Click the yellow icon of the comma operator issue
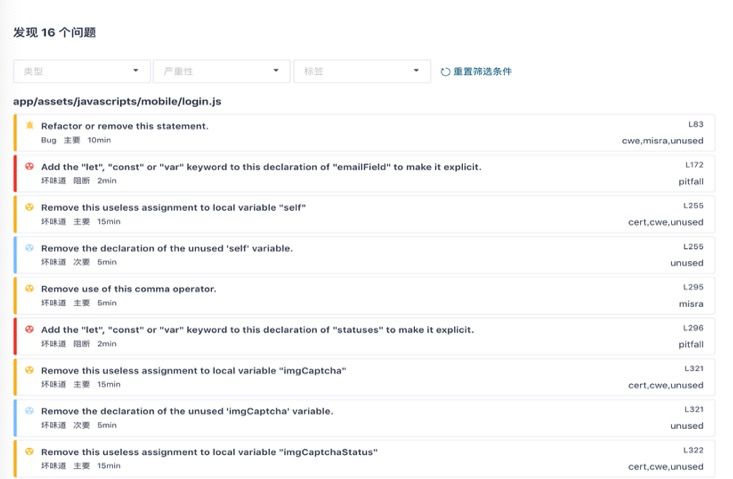 [x=29, y=288]
